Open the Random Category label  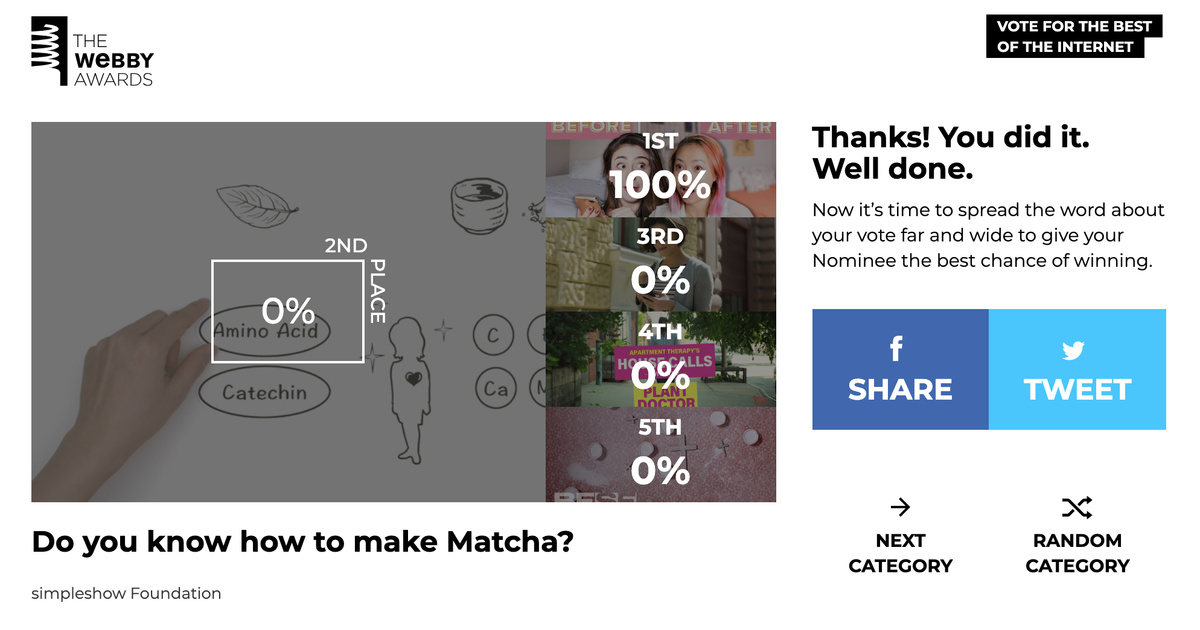[1077, 553]
